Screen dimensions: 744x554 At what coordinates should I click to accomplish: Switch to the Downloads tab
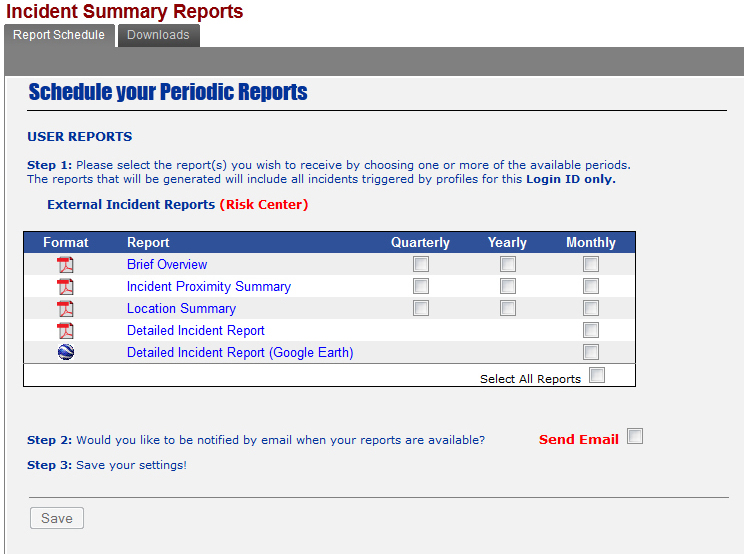158,35
